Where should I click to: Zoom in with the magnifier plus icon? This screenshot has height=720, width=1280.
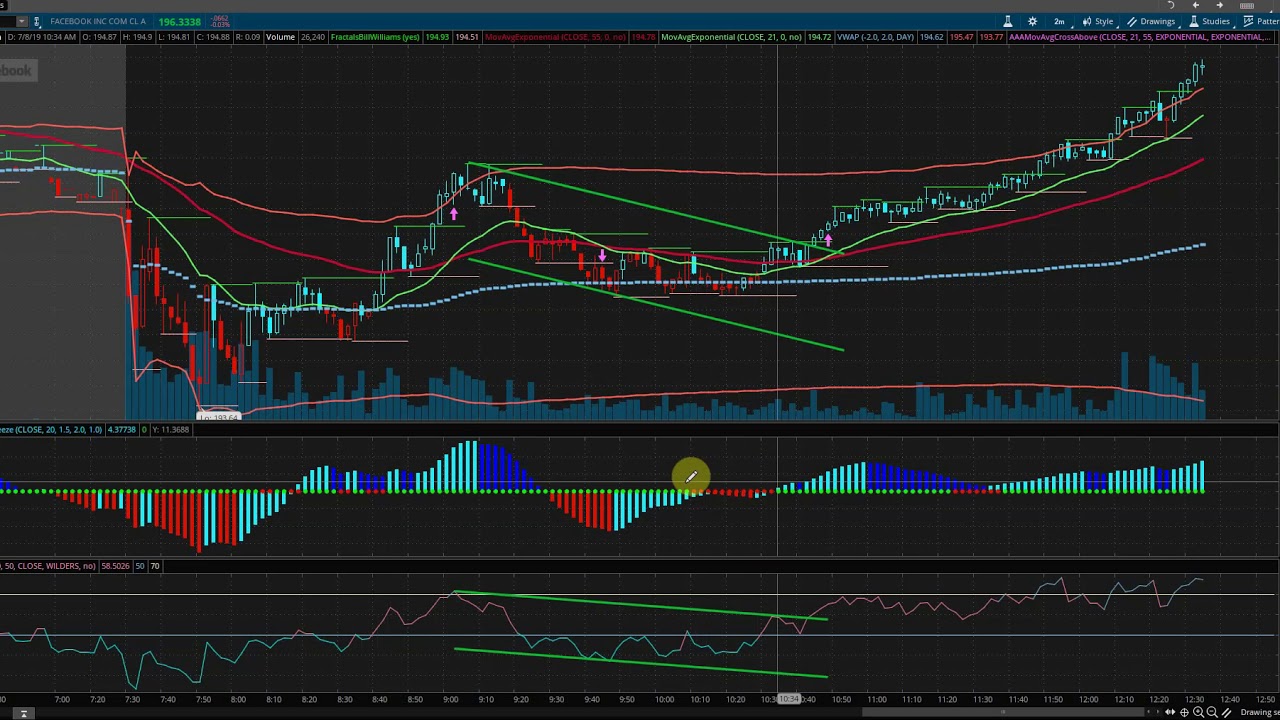coord(1198,712)
